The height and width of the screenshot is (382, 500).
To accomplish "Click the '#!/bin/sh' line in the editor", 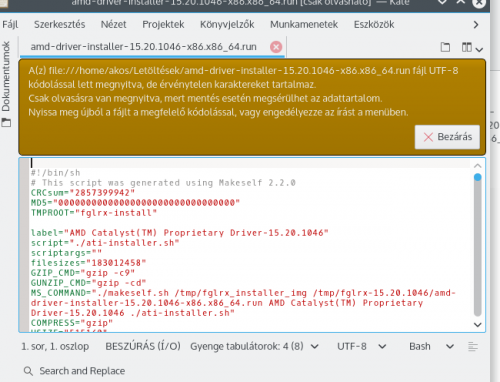I will coord(56,173).
